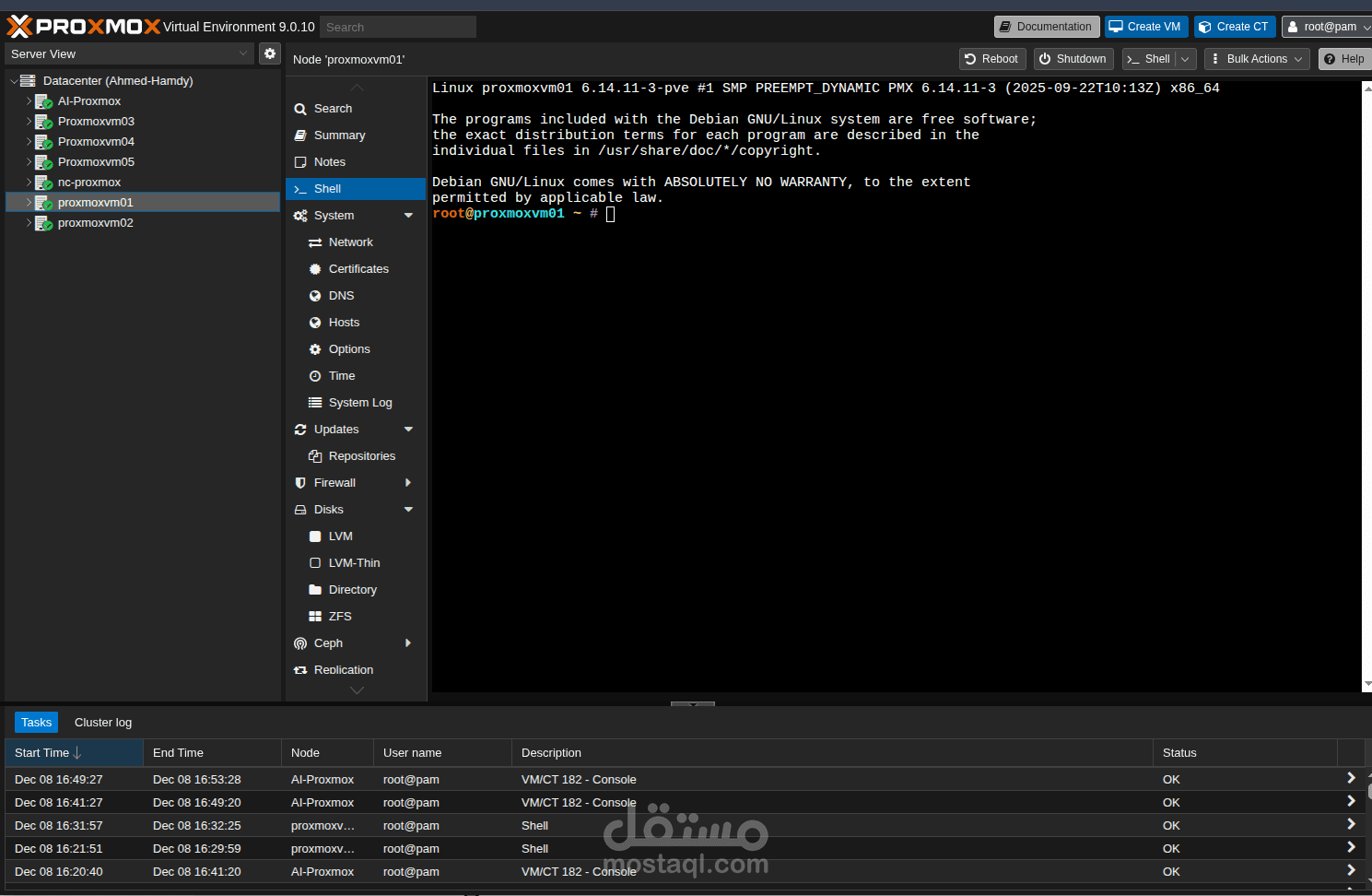The image size is (1372, 896).
Task: Switch to the Tasks tab
Action: coord(37,723)
